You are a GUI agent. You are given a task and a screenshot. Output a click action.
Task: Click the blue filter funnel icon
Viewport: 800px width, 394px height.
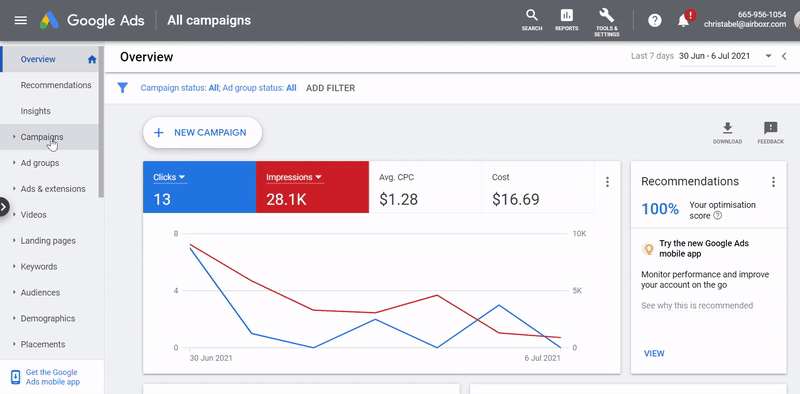click(122, 88)
